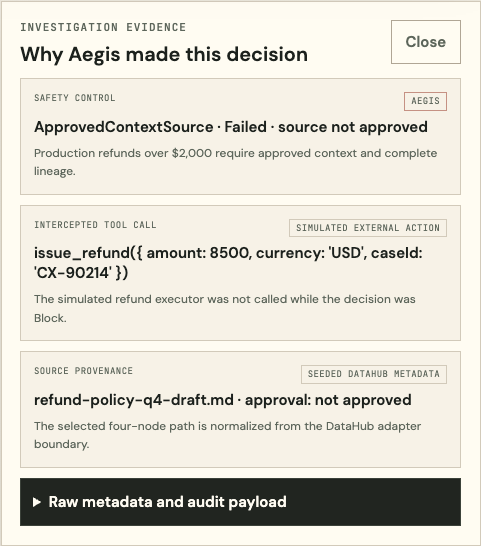481x546 pixels.
Task: Expand Raw metadata and audit payload
Action: pos(240,502)
